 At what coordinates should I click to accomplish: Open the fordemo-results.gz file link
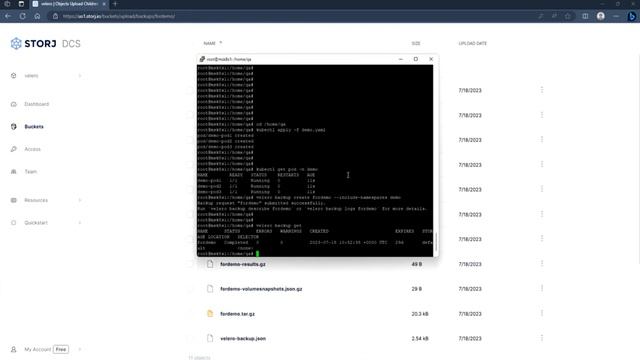point(243,264)
